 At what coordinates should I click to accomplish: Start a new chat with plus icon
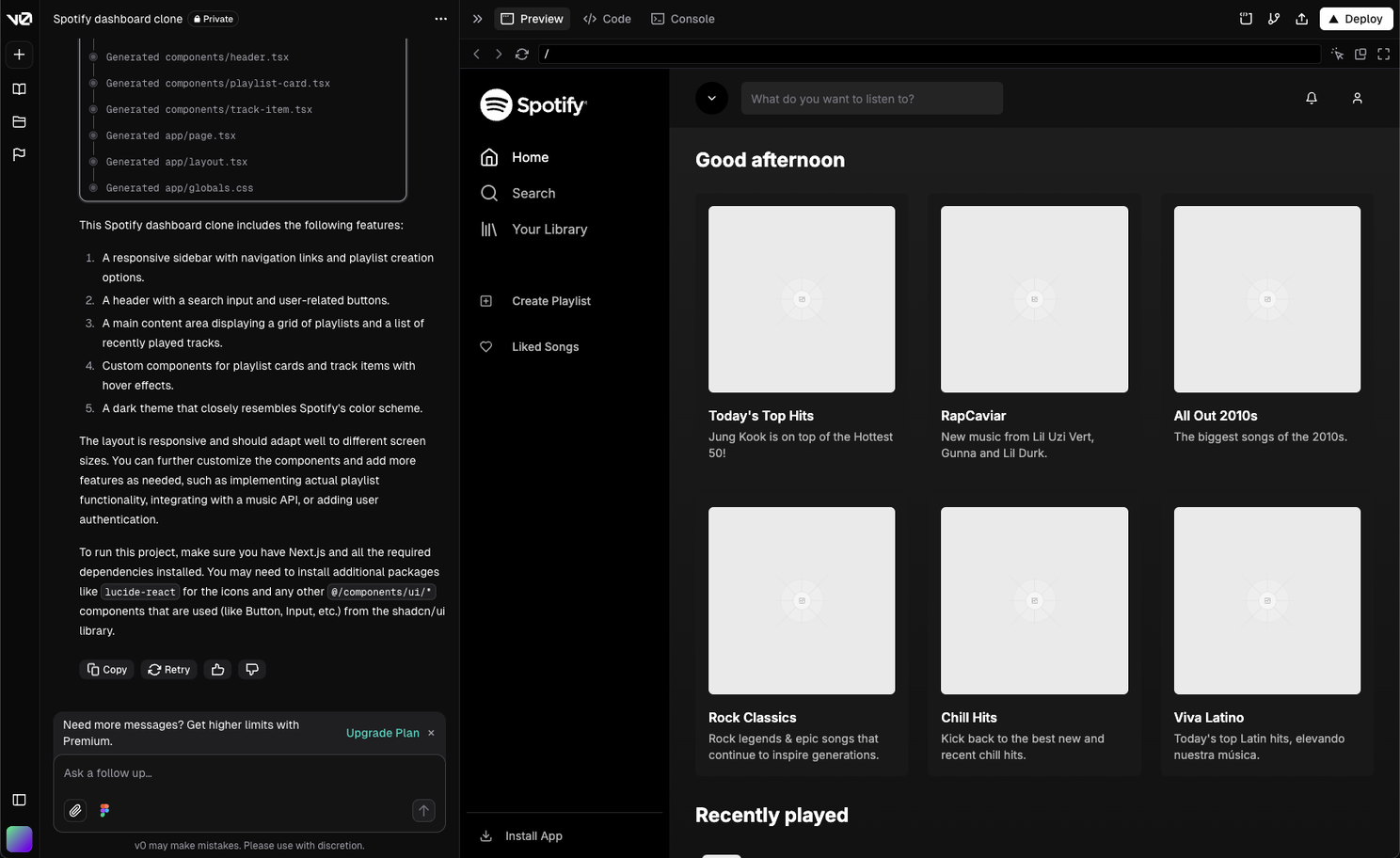point(19,55)
